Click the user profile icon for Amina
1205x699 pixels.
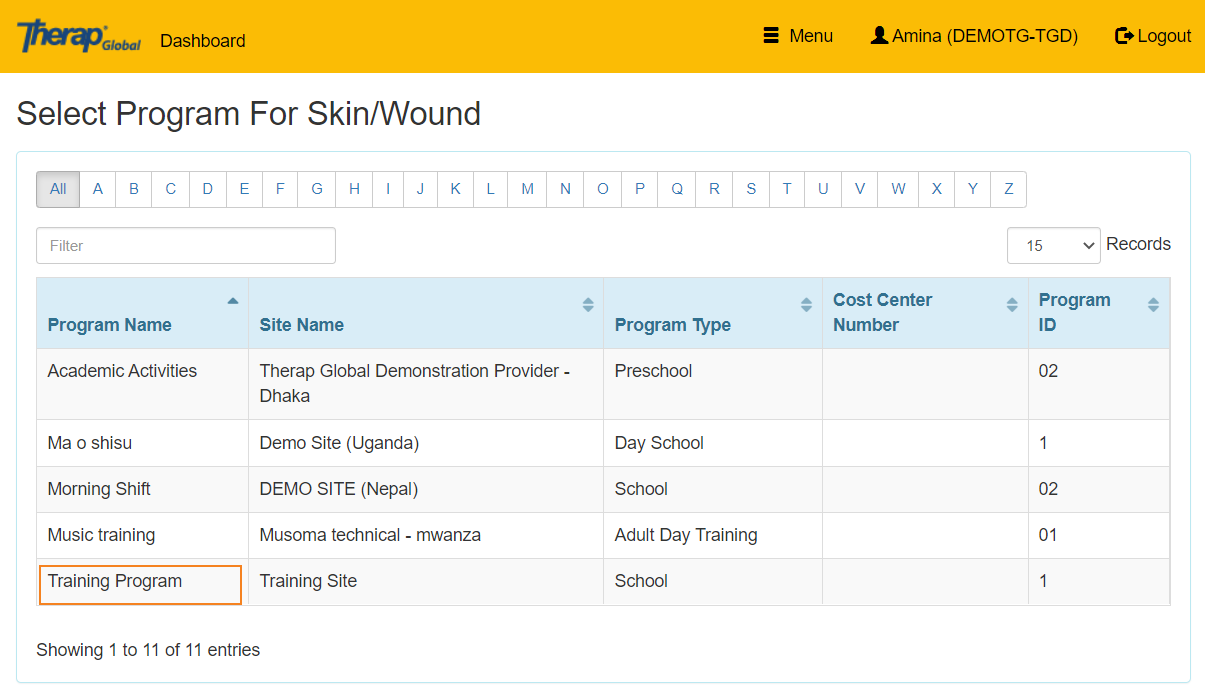[879, 36]
